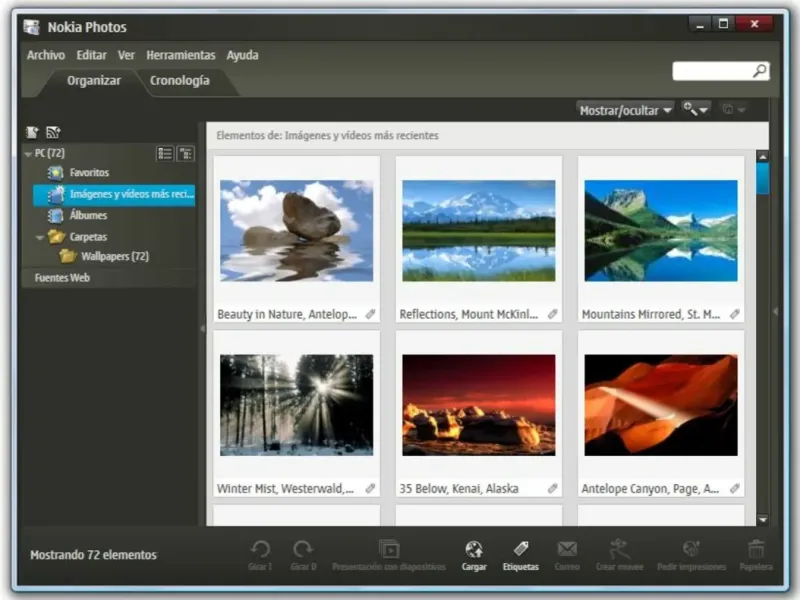The image size is (800, 600).
Task: Click the Papelera trash icon
Action: 756,549
